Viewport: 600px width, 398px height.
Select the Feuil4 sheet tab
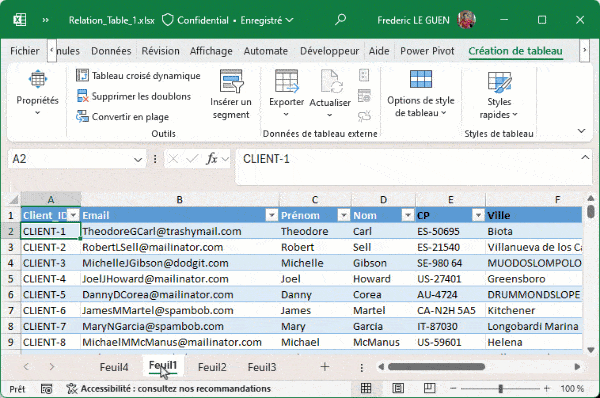coord(114,367)
